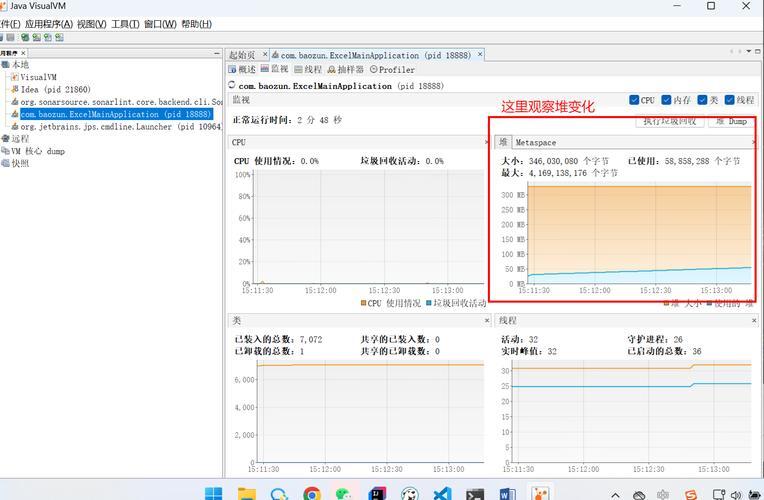764x500 pixels.
Task: Click the second green toolbar icon
Action: tap(37, 38)
